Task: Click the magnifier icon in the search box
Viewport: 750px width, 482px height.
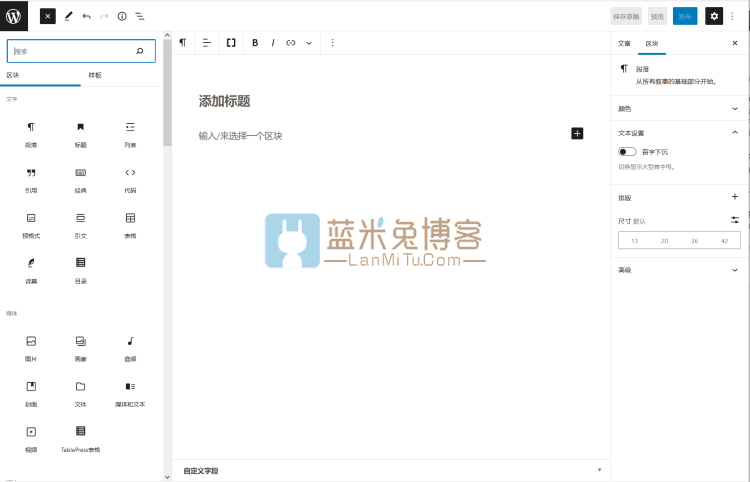Action: click(x=140, y=51)
